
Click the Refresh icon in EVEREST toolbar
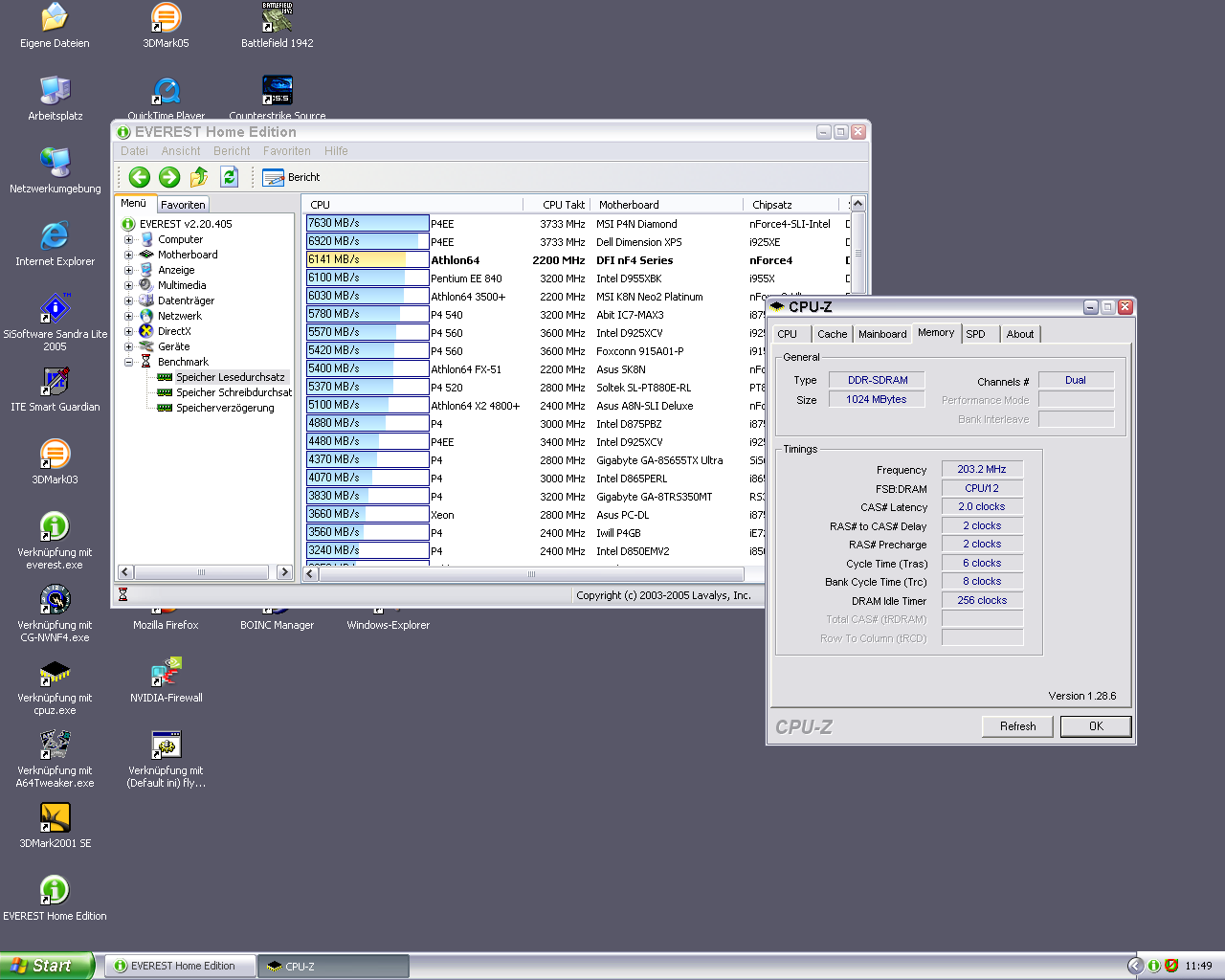point(229,177)
